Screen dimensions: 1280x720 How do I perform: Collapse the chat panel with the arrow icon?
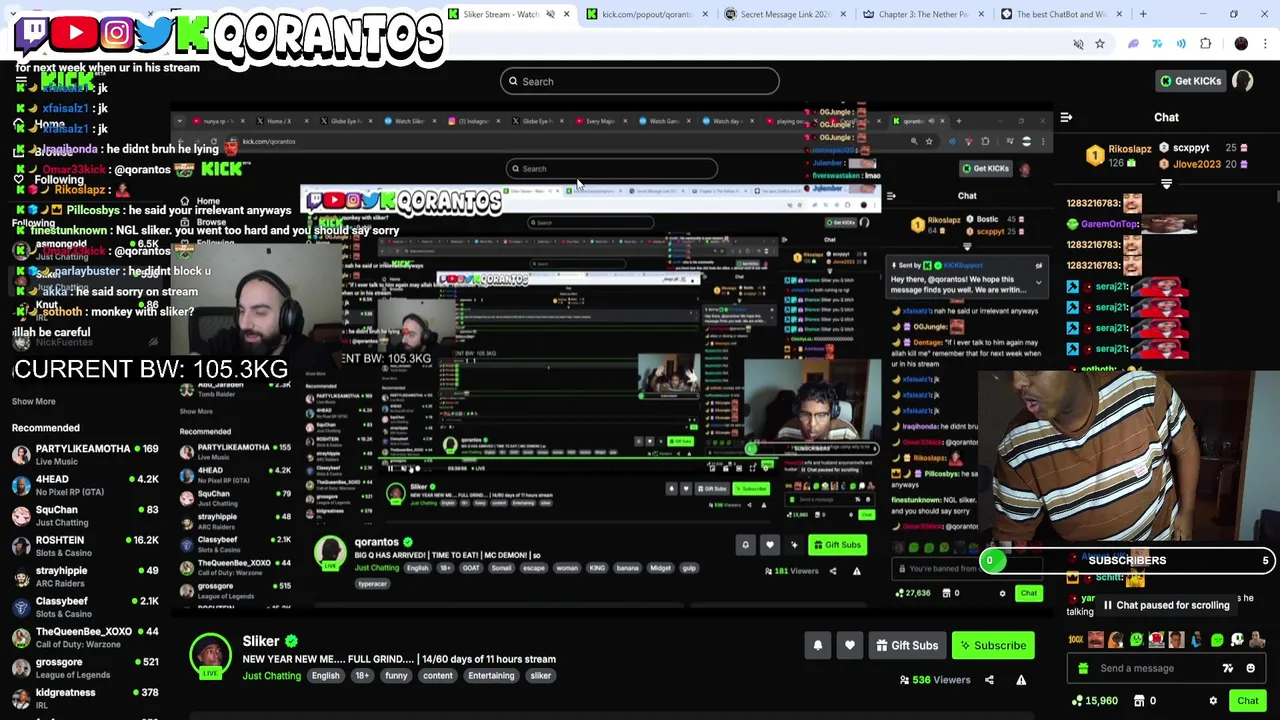1066,117
